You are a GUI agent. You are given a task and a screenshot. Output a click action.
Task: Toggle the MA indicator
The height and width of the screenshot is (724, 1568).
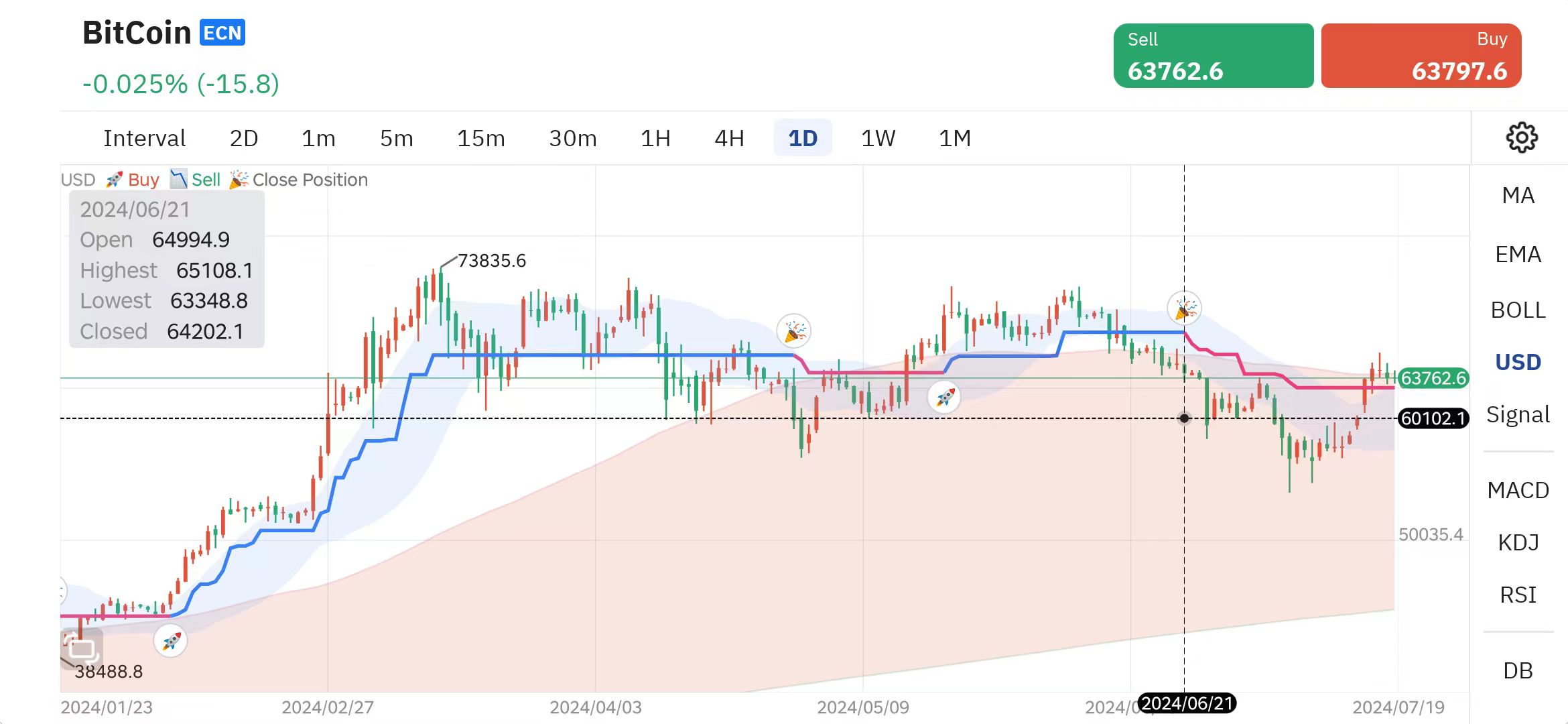tap(1518, 196)
